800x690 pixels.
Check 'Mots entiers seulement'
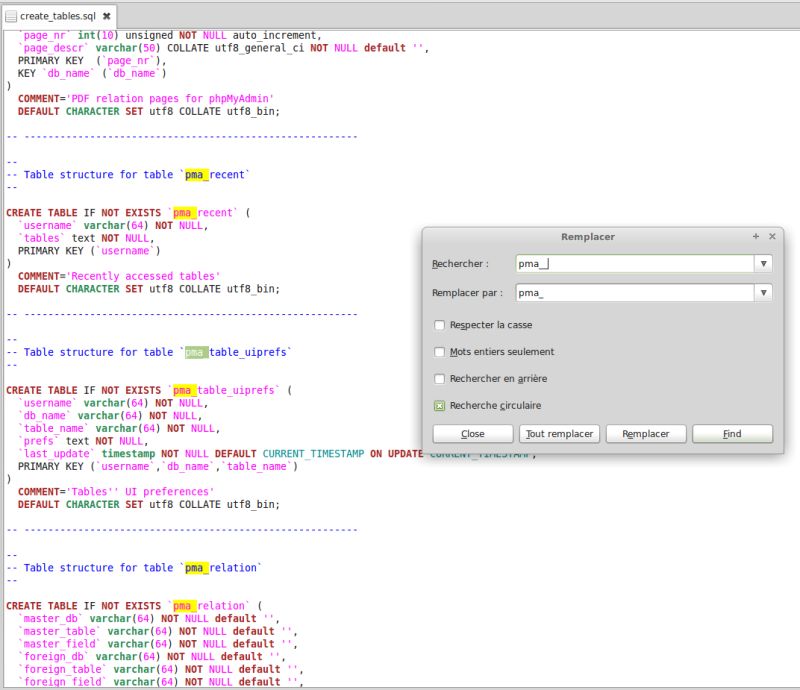pos(437,352)
